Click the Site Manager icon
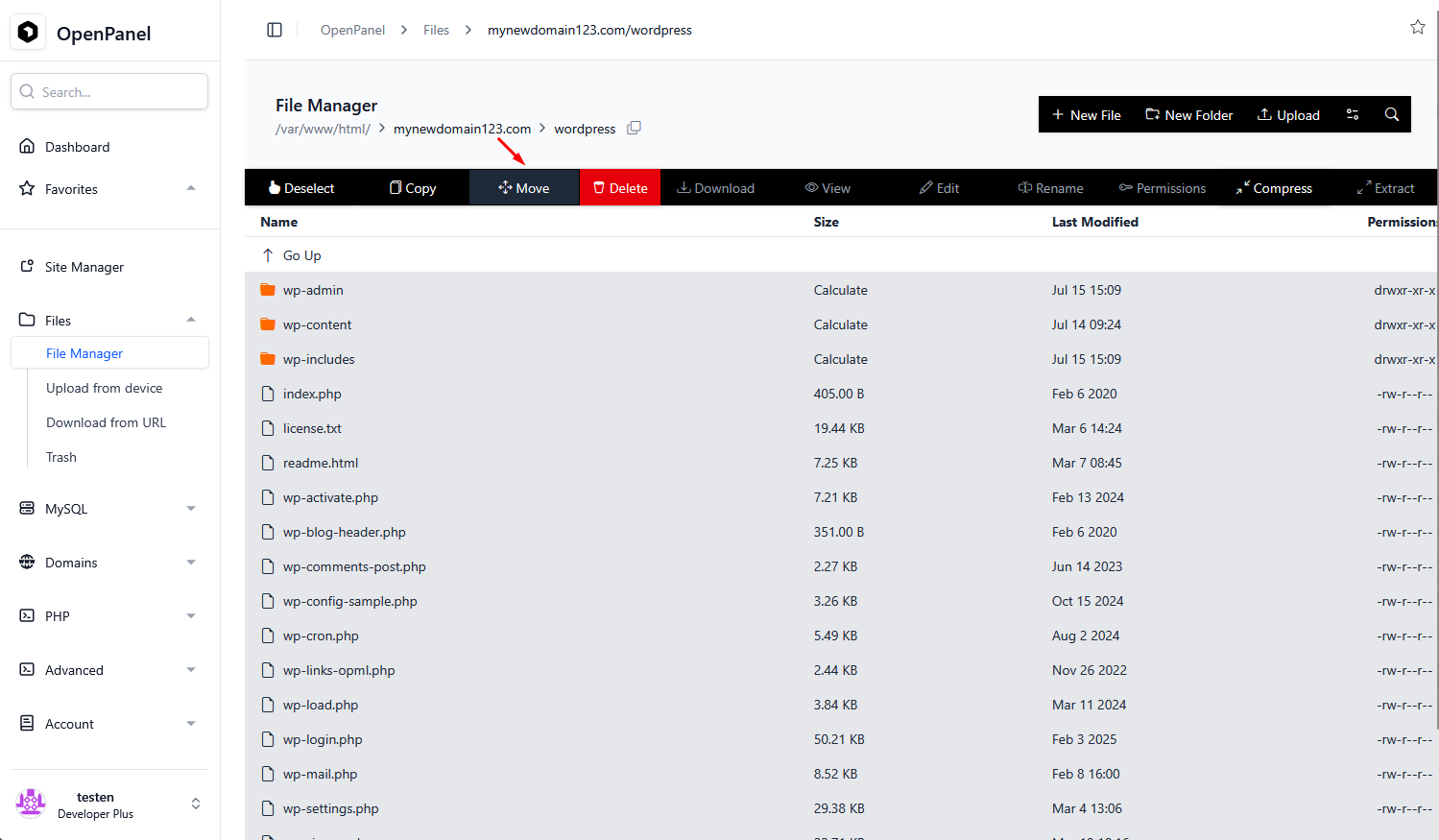The image size is (1439, 840). coord(27,266)
